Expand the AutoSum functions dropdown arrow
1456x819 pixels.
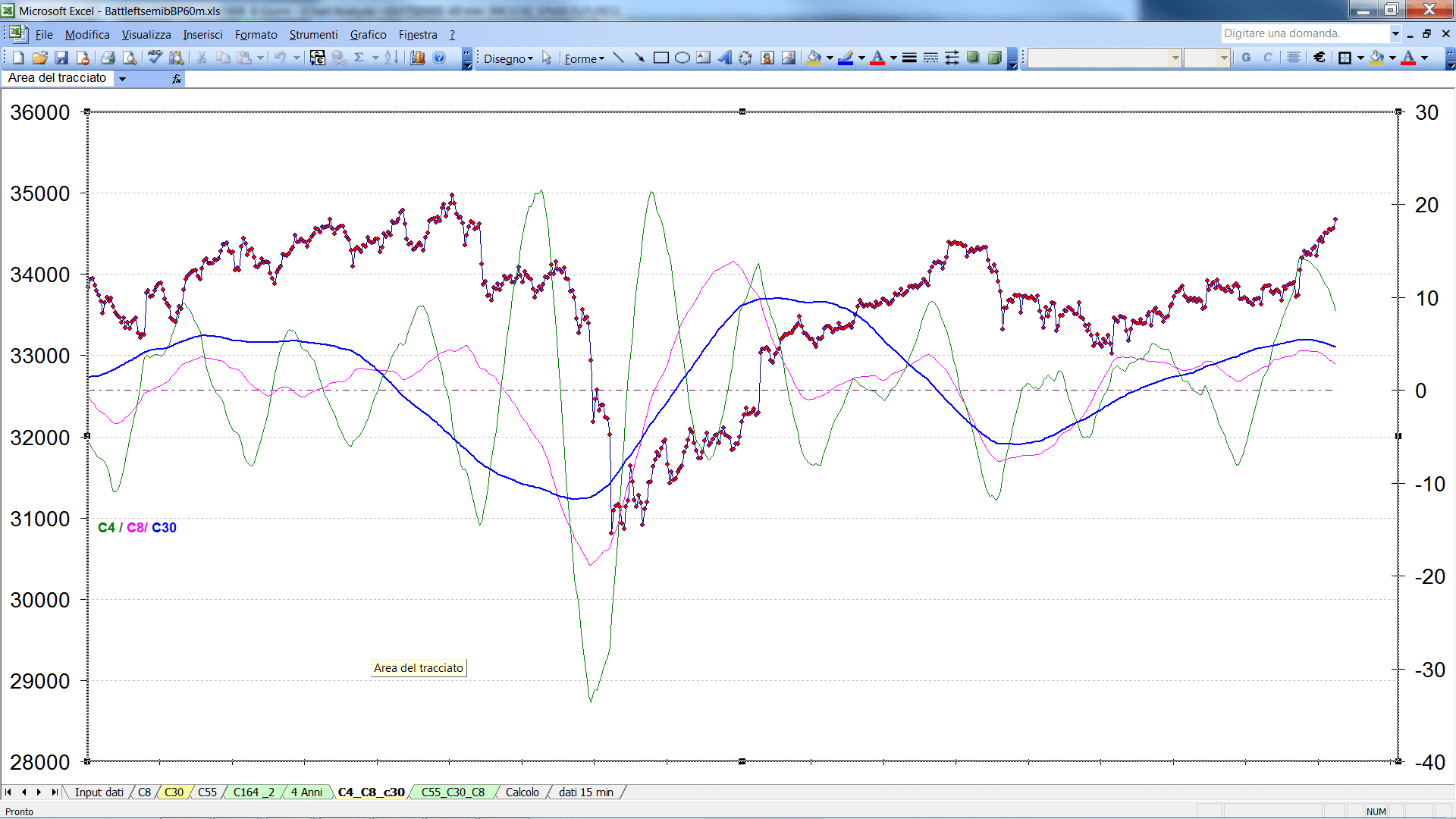click(x=375, y=58)
